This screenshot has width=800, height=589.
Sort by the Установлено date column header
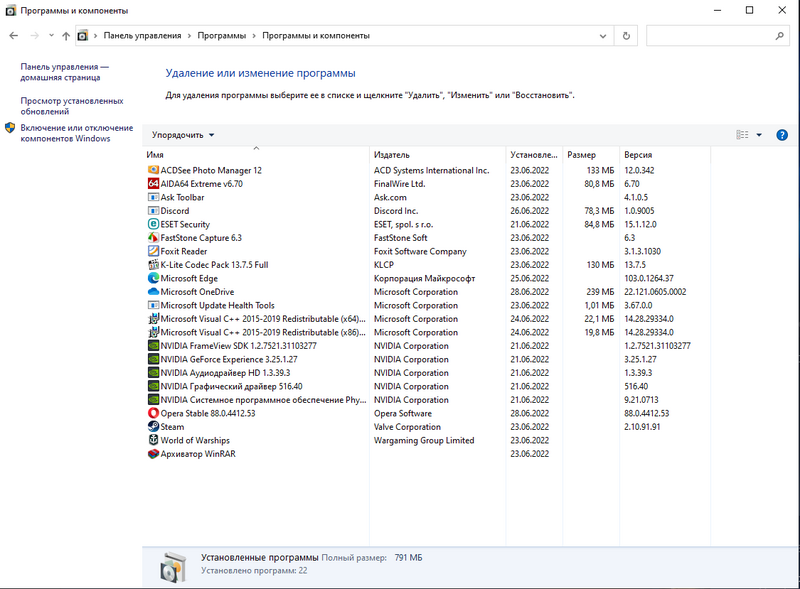point(534,155)
